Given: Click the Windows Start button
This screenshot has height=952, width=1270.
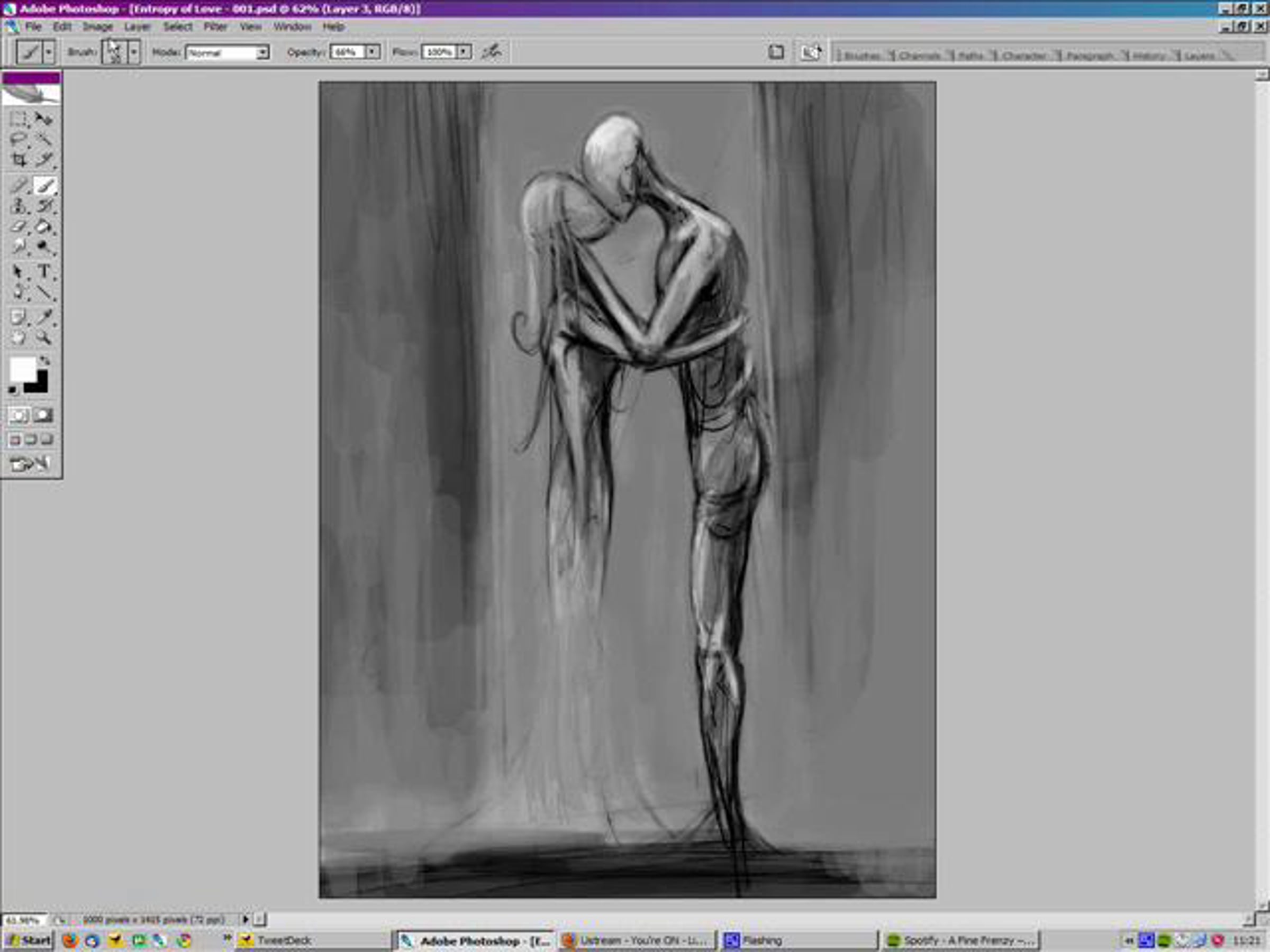Looking at the screenshot, I should coord(29,940).
